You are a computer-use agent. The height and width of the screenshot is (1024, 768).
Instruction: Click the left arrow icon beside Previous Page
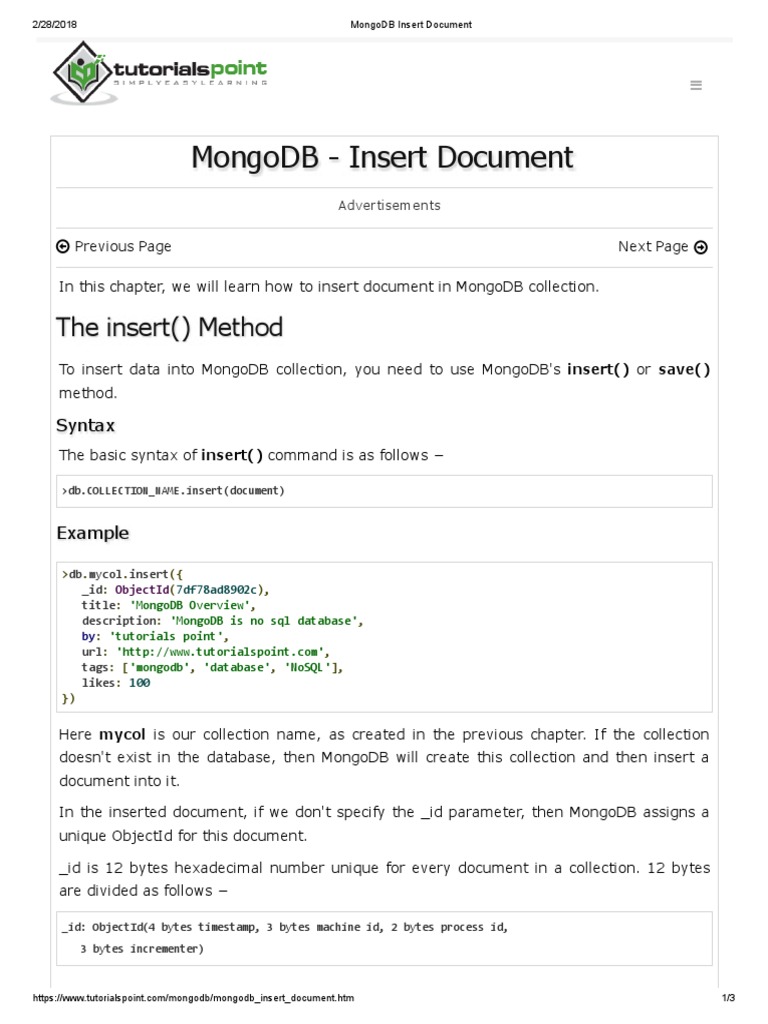[63, 247]
